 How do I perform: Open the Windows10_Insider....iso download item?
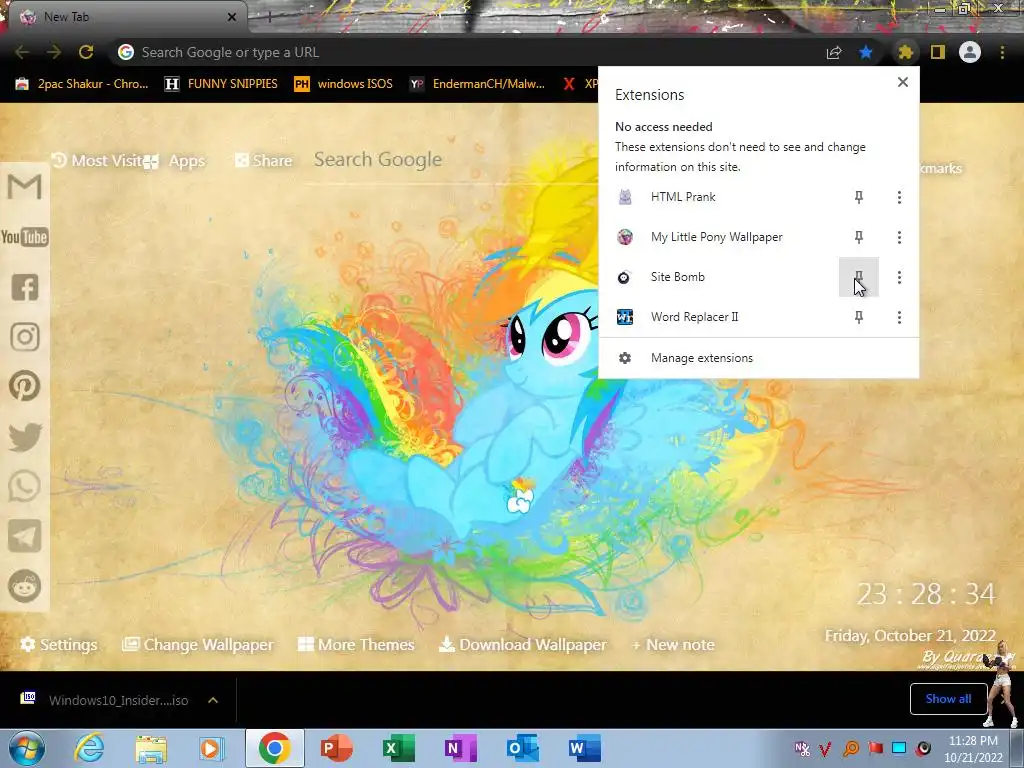click(104, 700)
